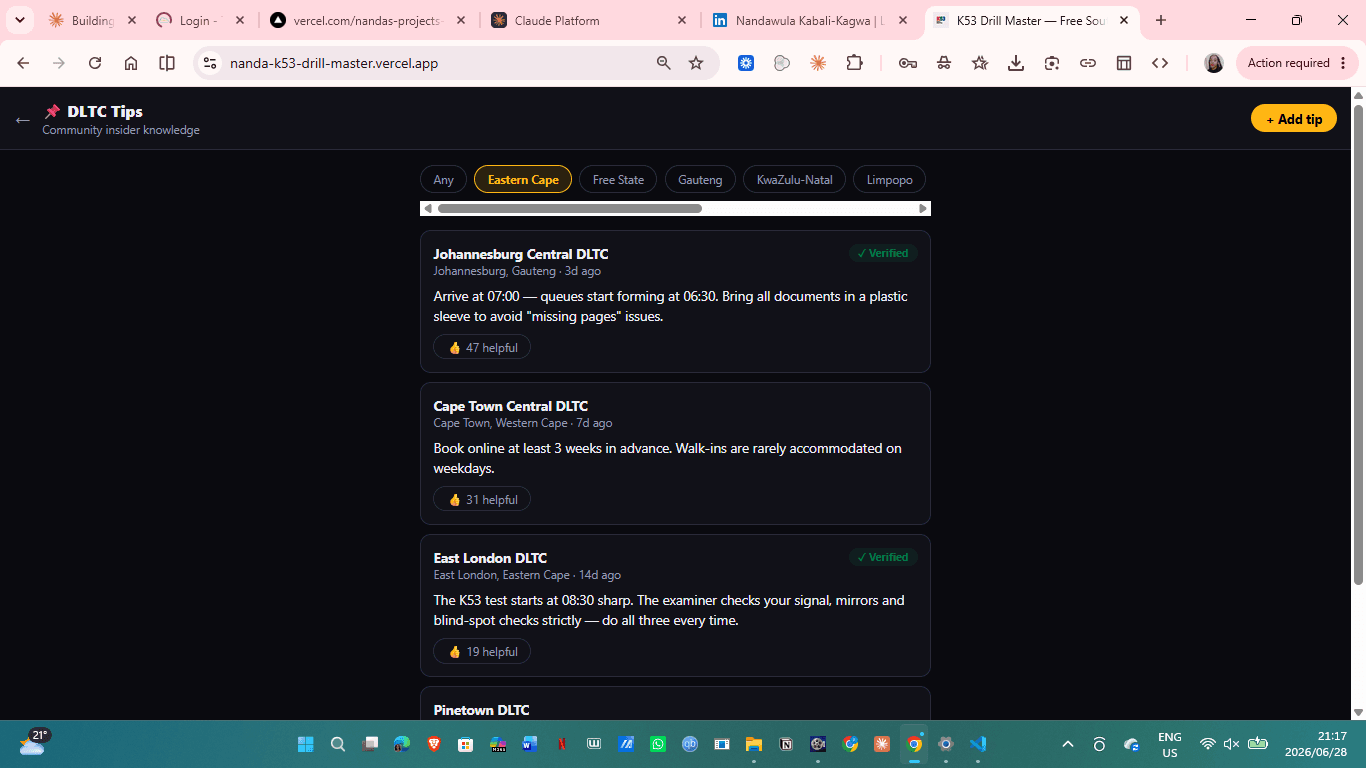The height and width of the screenshot is (768, 1366).
Task: Bookmark this page with the star icon
Action: 696,63
